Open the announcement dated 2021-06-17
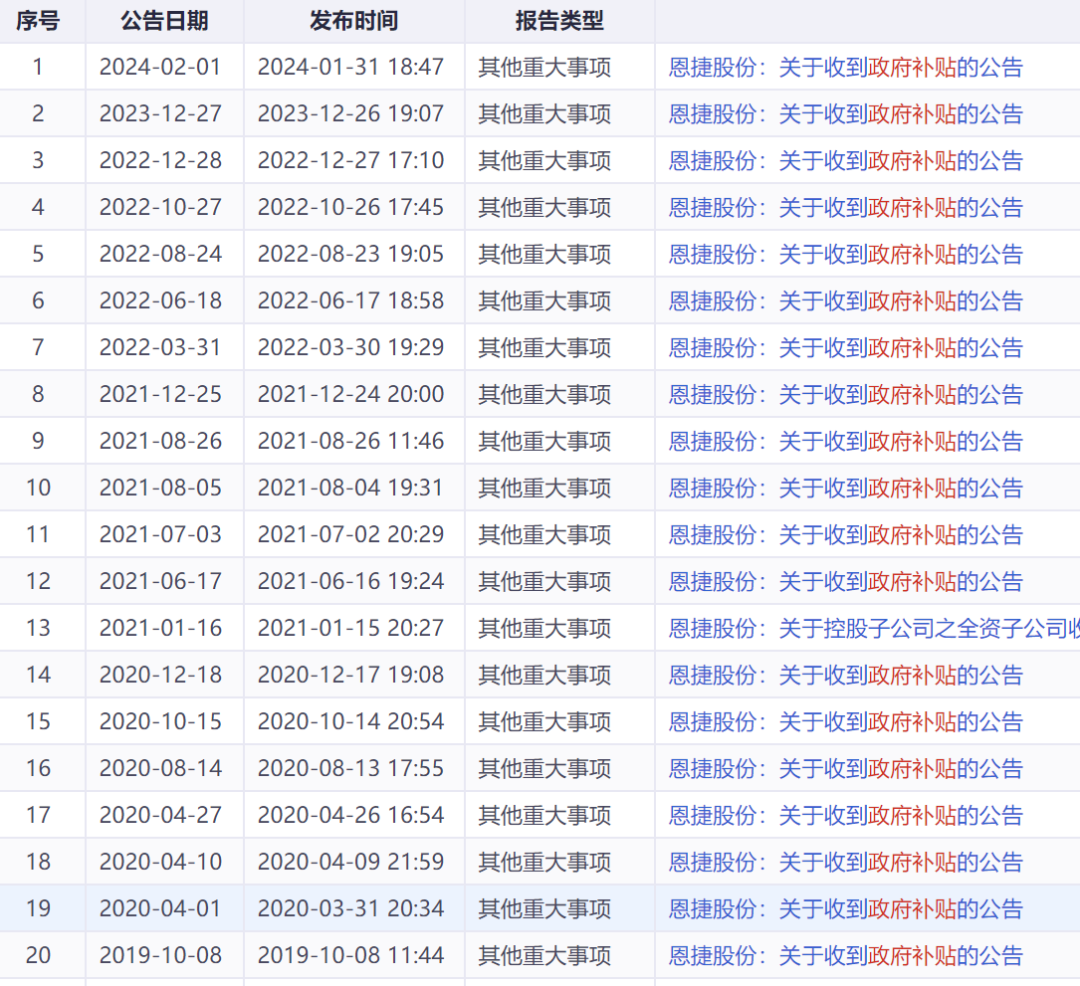The image size is (1080, 986). 846,582
